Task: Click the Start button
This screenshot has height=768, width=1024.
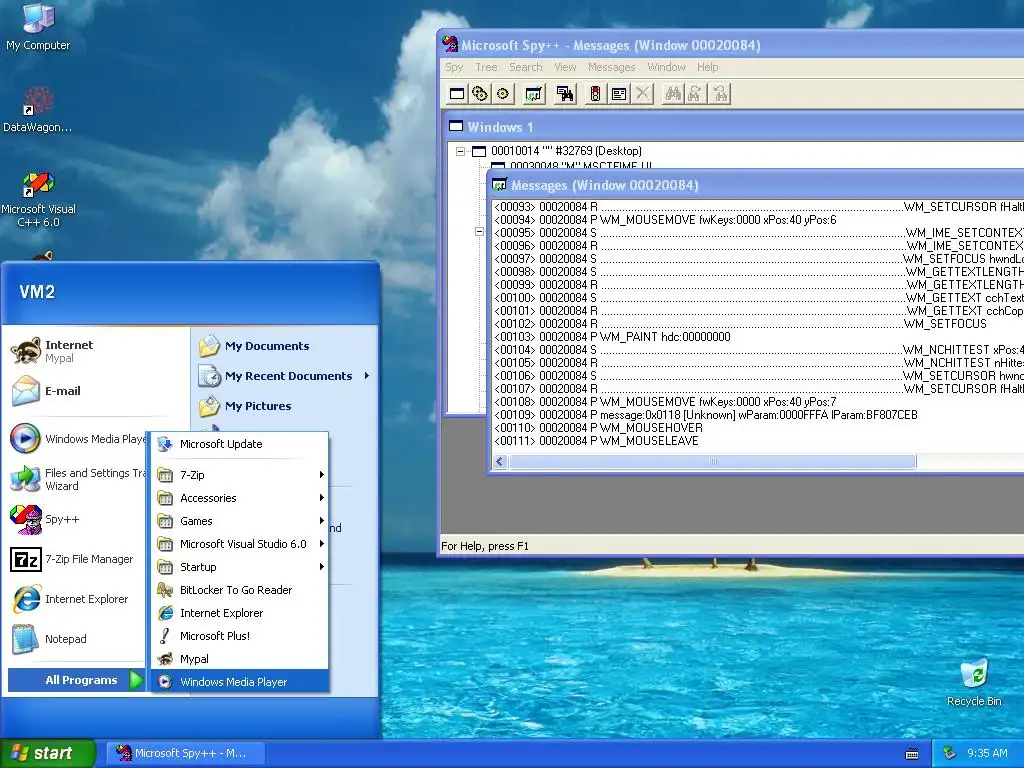Action: tap(47, 754)
